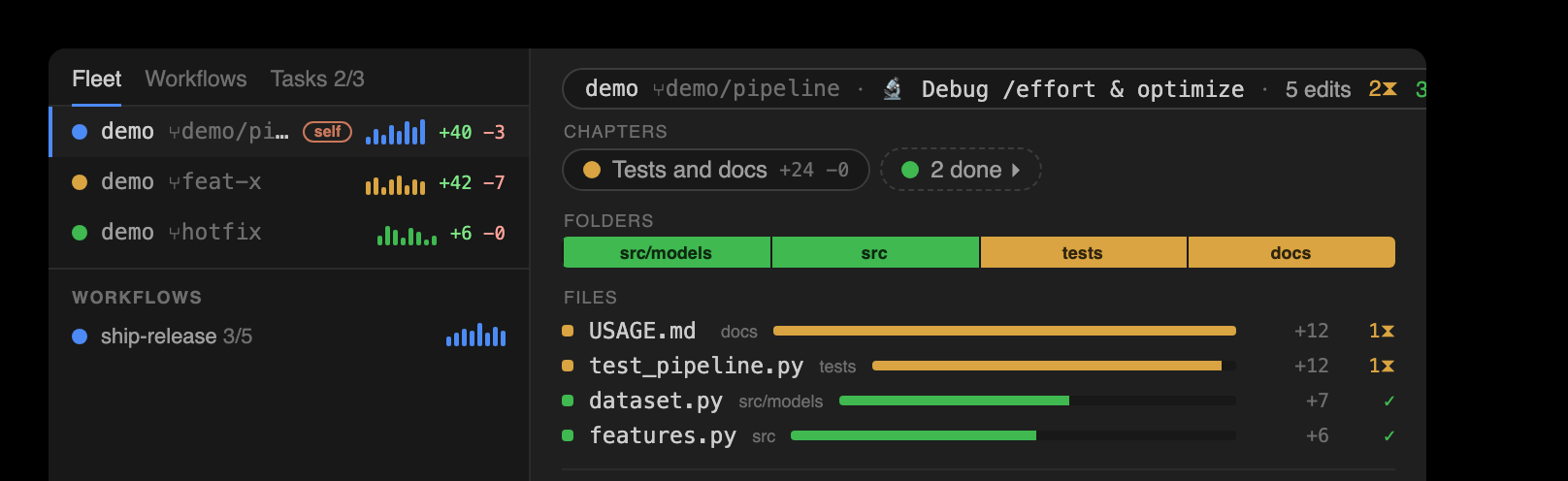Select the demo hotfix row
This screenshot has height=481, width=1568.
[x=289, y=233]
